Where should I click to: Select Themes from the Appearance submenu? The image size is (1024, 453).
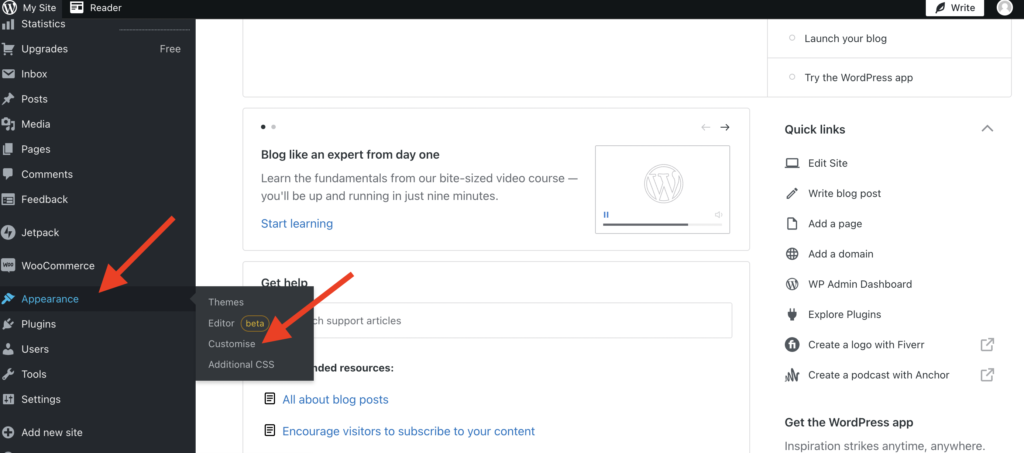tap(226, 302)
